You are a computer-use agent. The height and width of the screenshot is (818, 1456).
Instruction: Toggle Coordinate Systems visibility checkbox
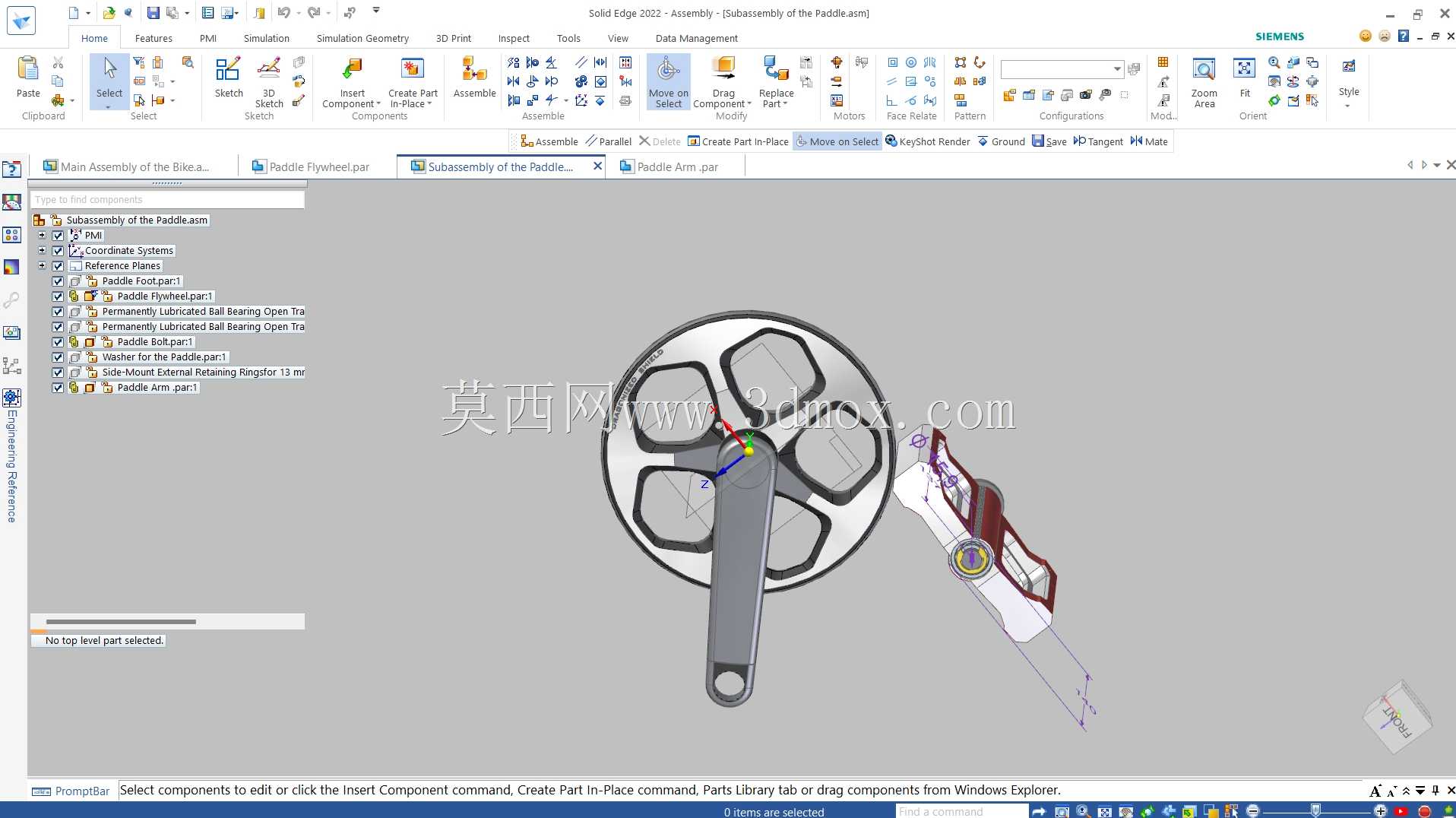[x=58, y=251]
